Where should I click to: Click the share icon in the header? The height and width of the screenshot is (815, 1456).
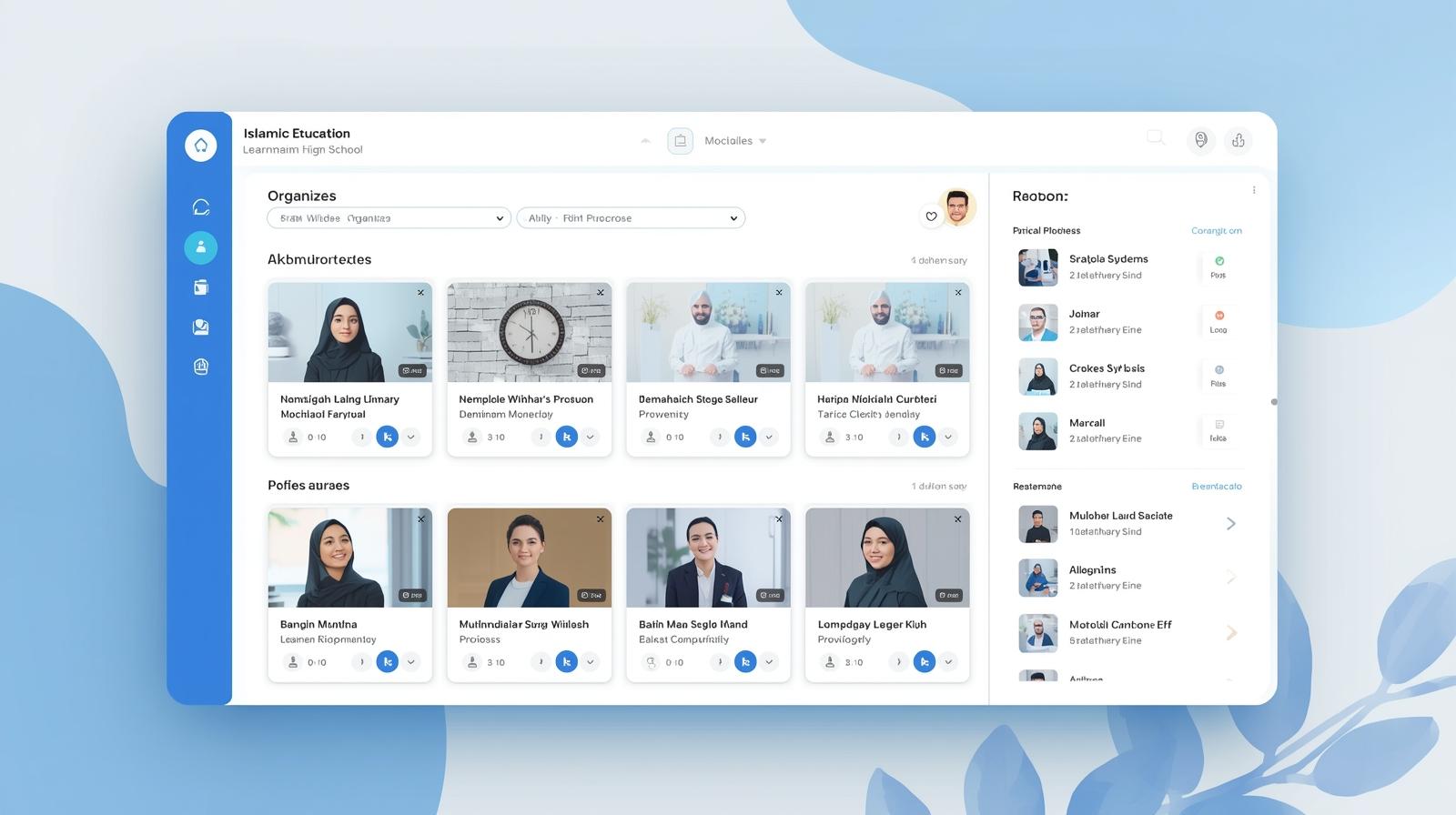(1239, 140)
